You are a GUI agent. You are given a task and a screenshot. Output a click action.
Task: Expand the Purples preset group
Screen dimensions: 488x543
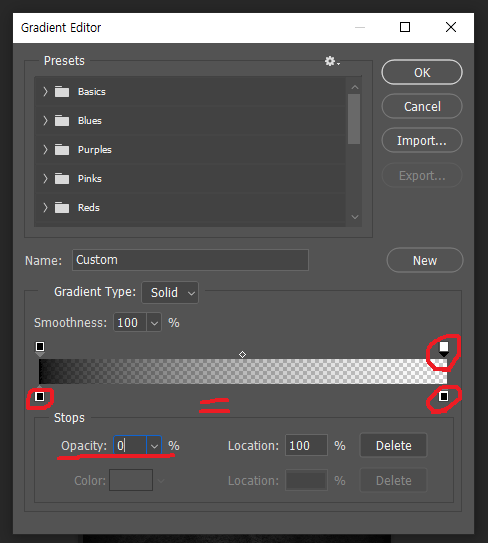pyautogui.click(x=45, y=150)
